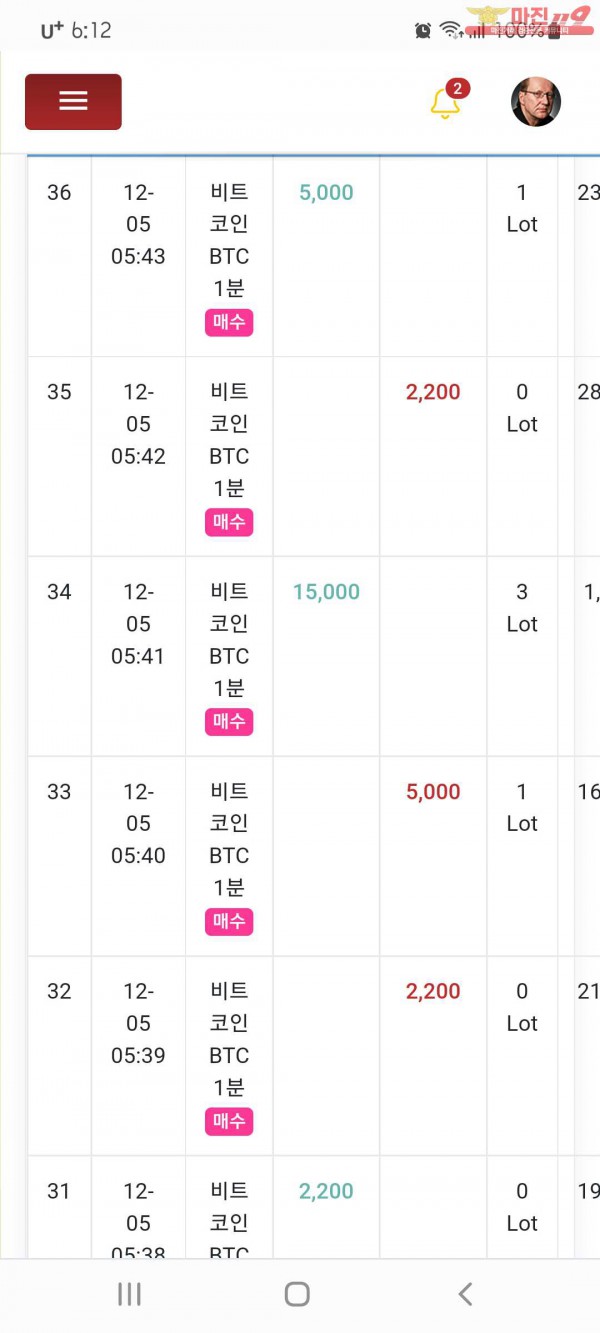Click the 매수 badge in row 36
The width and height of the screenshot is (600, 1333).
tap(229, 322)
